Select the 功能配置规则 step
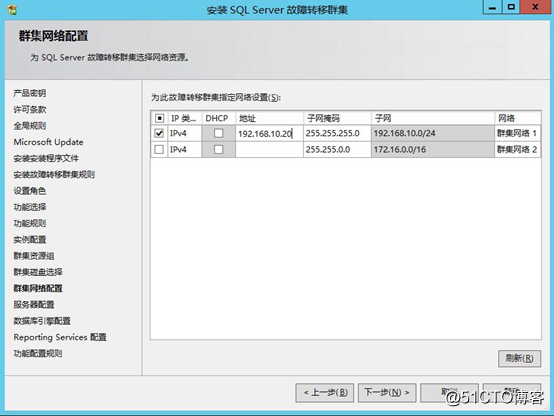The height and width of the screenshot is (416, 554). click(x=38, y=353)
